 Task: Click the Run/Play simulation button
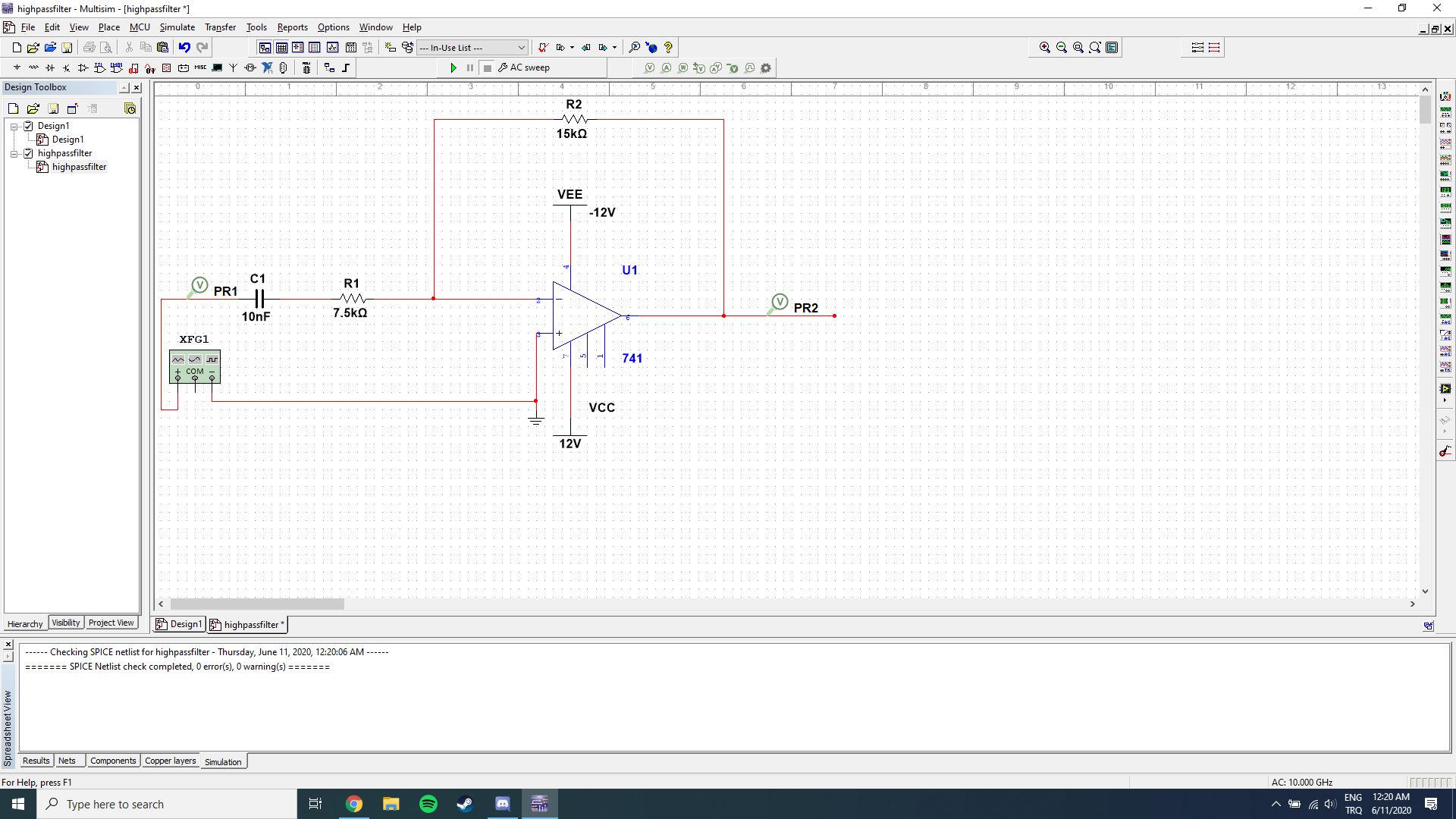[x=452, y=67]
